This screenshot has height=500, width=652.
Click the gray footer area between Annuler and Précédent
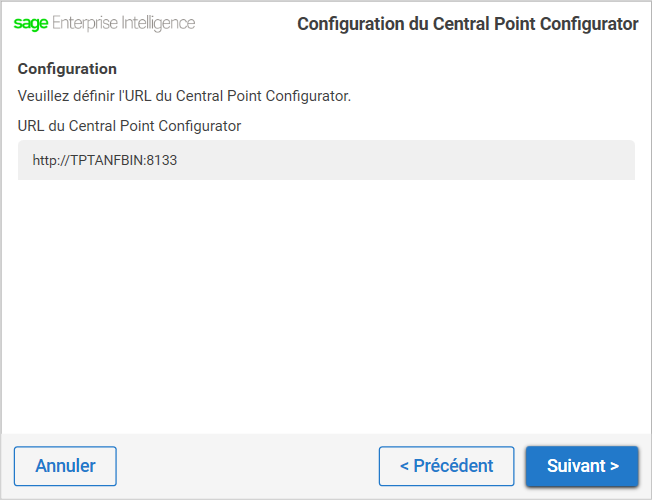tap(247, 466)
